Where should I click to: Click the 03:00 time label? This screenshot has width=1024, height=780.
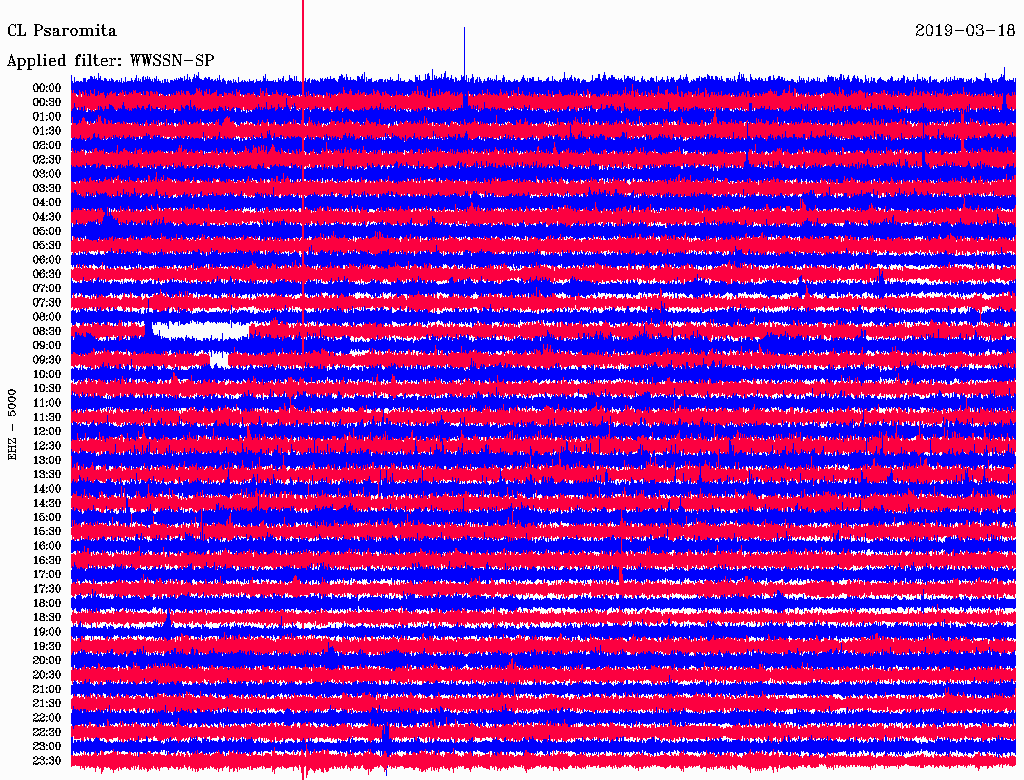tap(47, 174)
